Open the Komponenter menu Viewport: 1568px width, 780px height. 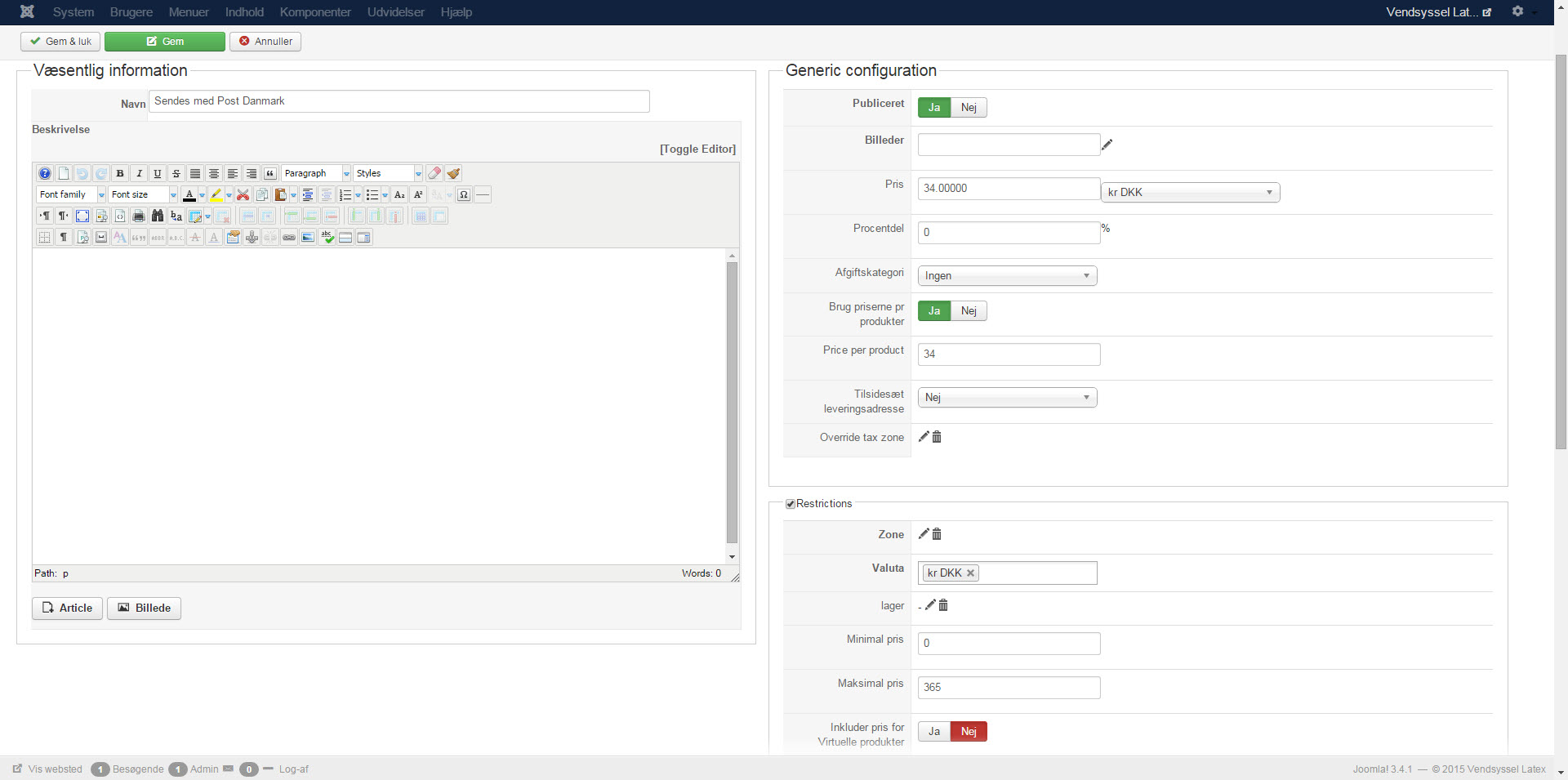click(315, 12)
